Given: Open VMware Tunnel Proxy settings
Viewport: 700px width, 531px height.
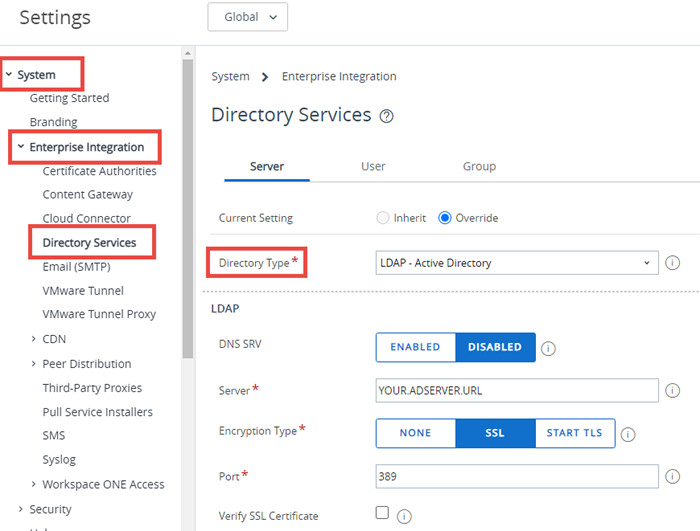Looking at the screenshot, I should click(x=99, y=314).
